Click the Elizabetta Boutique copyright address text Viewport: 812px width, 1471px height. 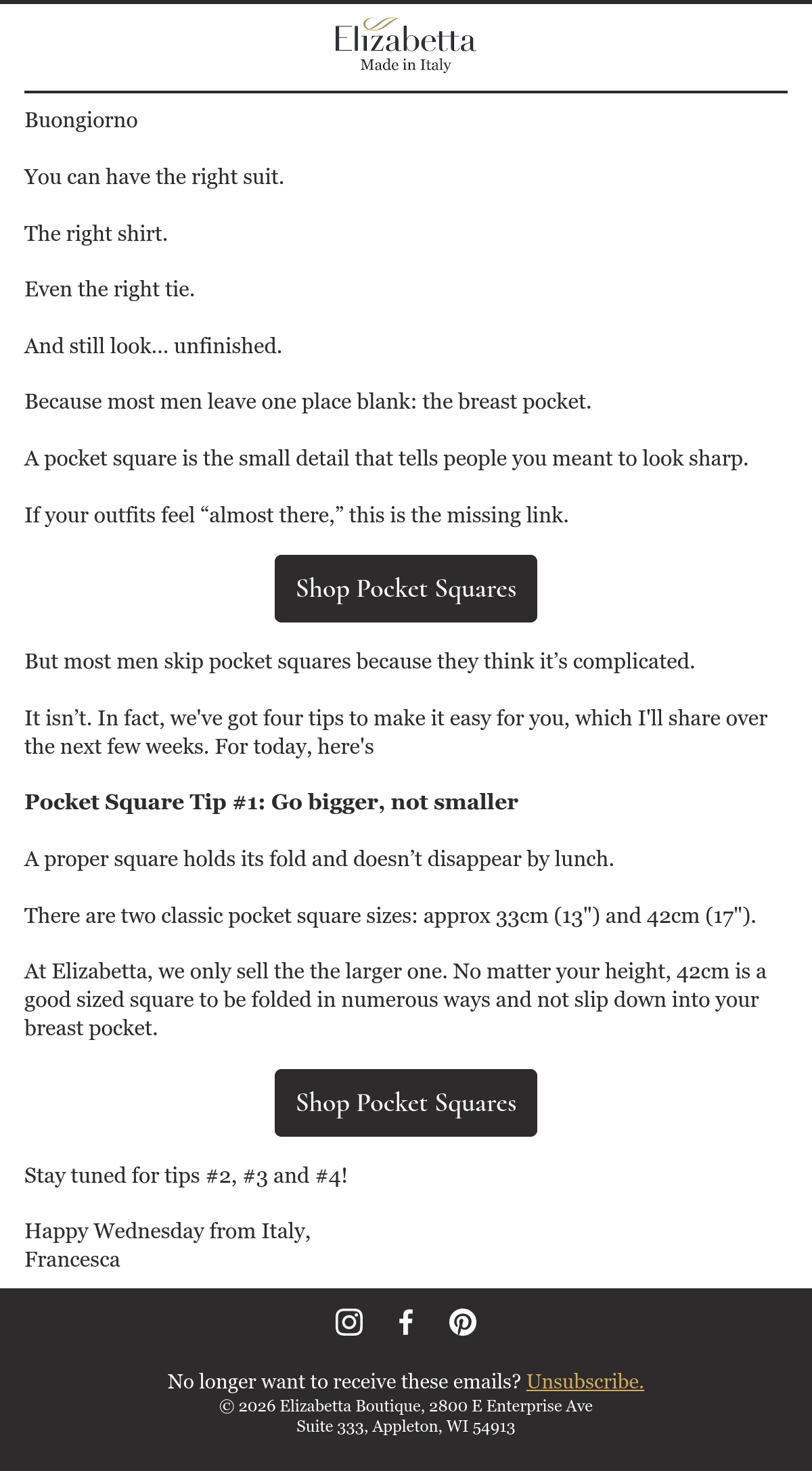point(406,1416)
